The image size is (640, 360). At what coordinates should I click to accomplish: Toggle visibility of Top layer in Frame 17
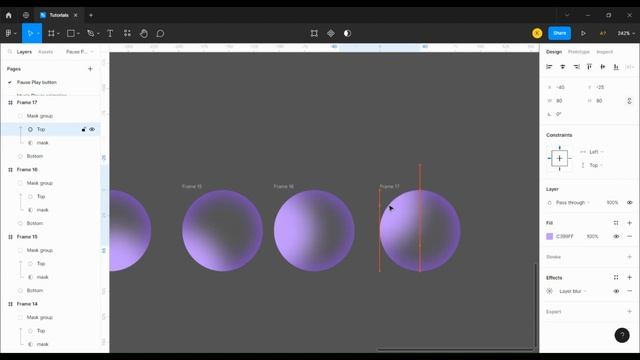click(92, 129)
